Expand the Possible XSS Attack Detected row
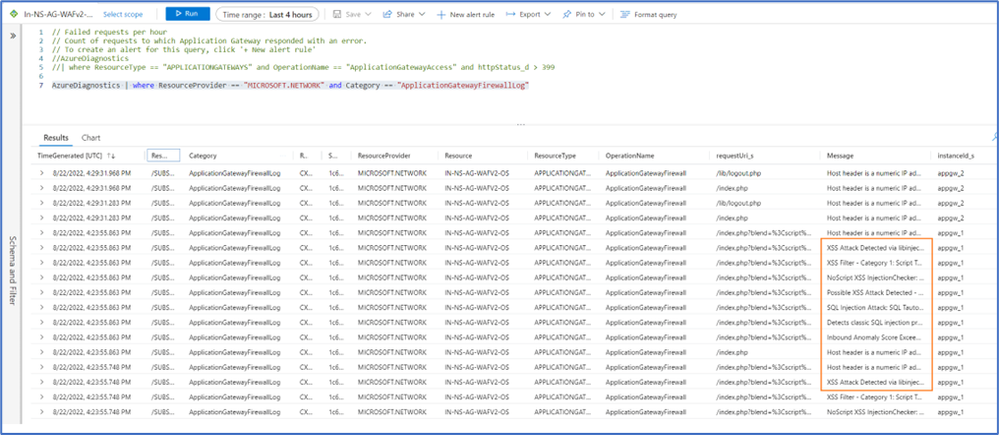The height and width of the screenshot is (435, 999). pyautogui.click(x=42, y=292)
